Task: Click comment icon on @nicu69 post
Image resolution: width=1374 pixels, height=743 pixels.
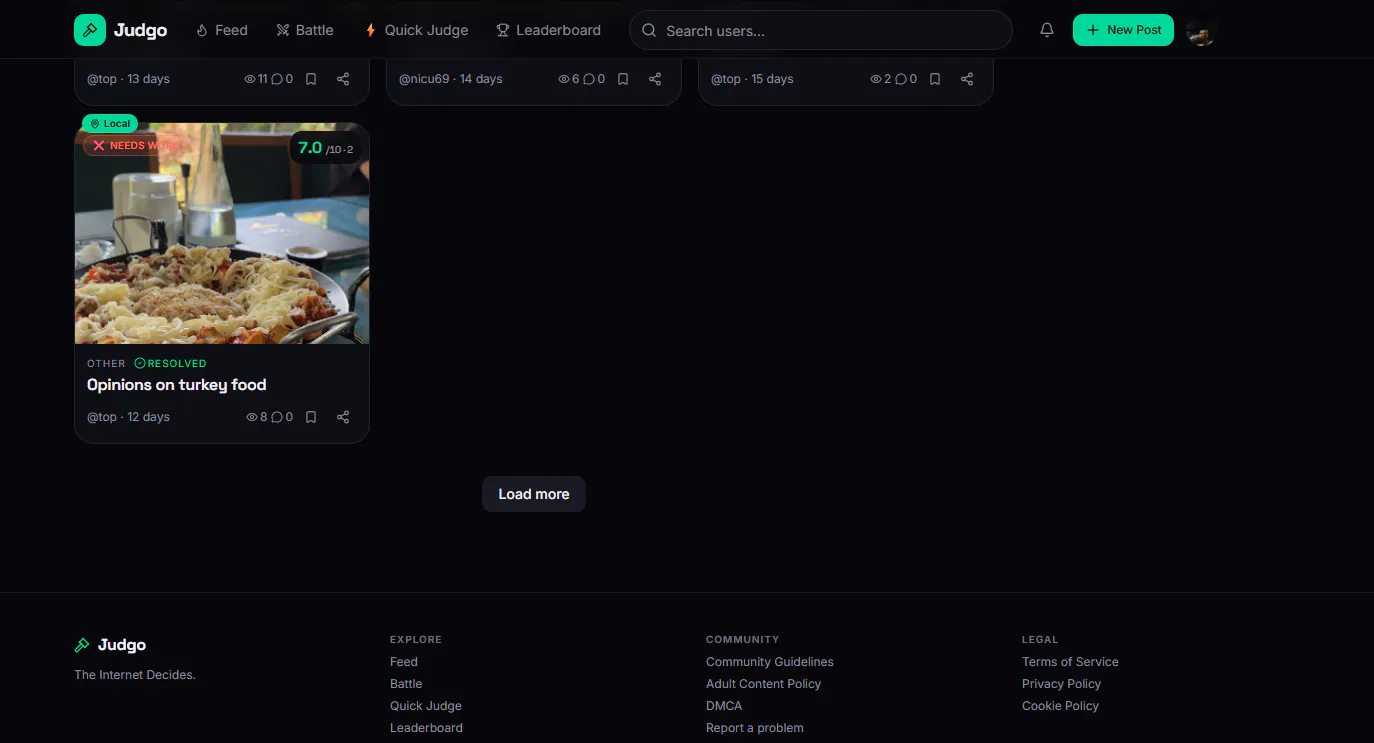Action: [589, 79]
